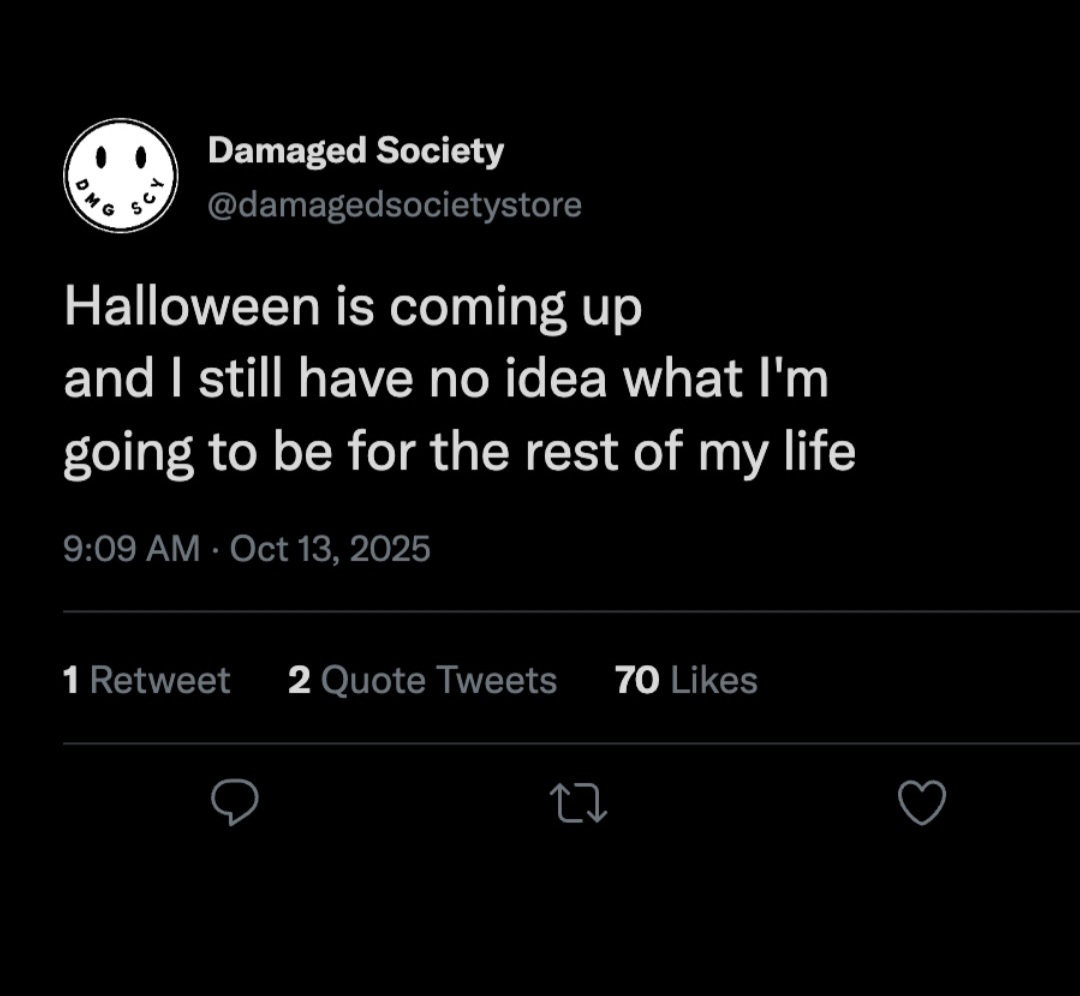
Task: Open the @damagedsocietystore handle link
Action: click(394, 205)
